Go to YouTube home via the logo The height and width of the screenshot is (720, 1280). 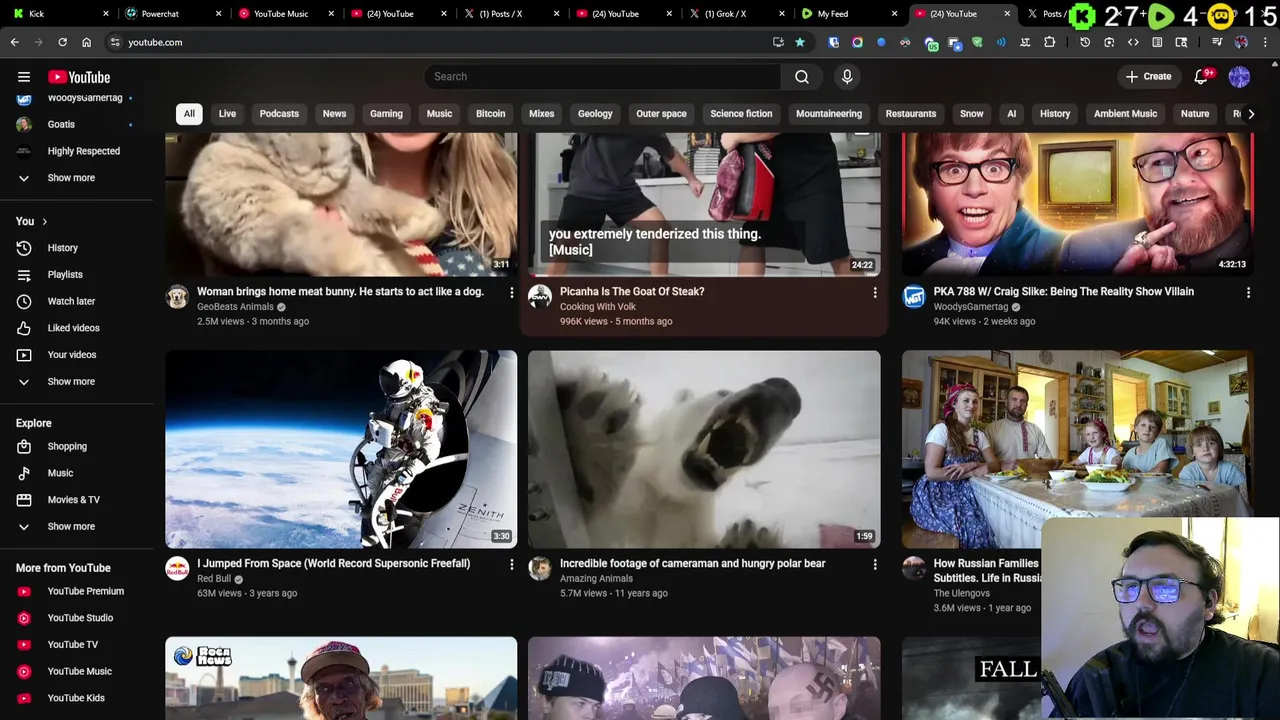[x=79, y=77]
